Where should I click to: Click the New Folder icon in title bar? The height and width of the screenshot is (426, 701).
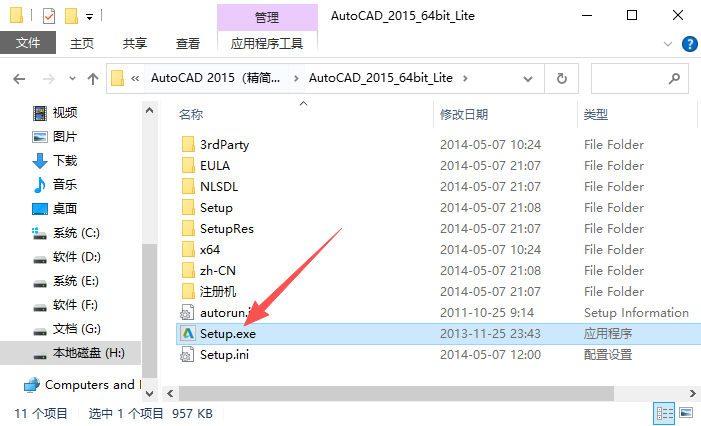point(72,16)
